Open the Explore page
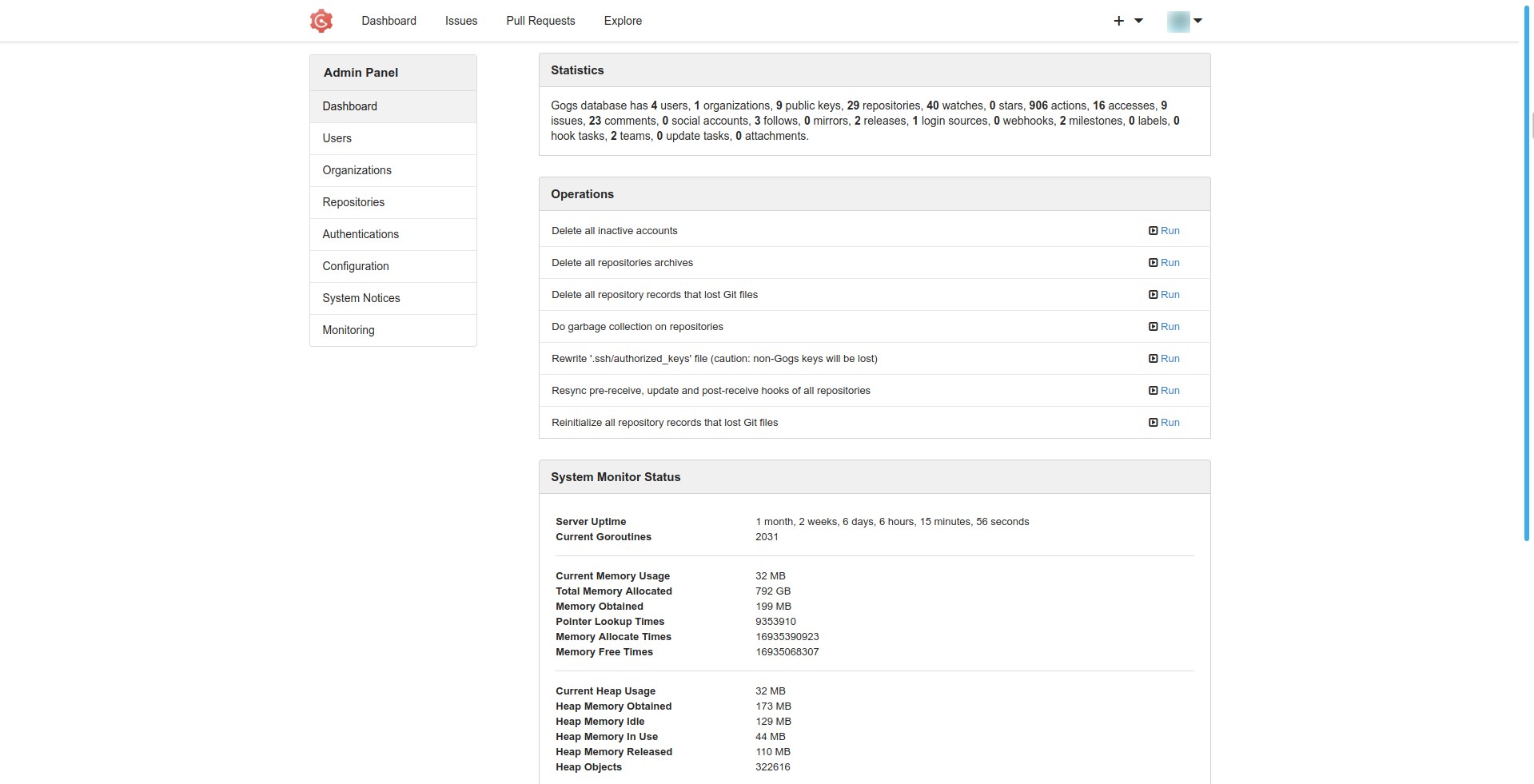 [x=623, y=21]
